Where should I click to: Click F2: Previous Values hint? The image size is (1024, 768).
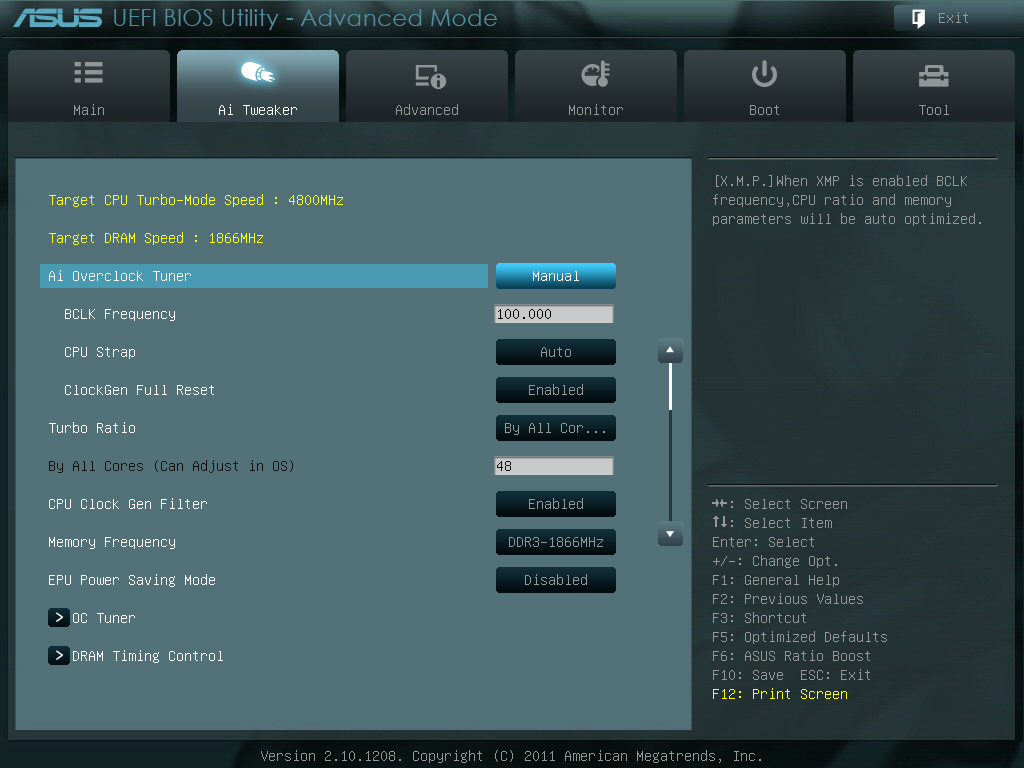point(787,599)
